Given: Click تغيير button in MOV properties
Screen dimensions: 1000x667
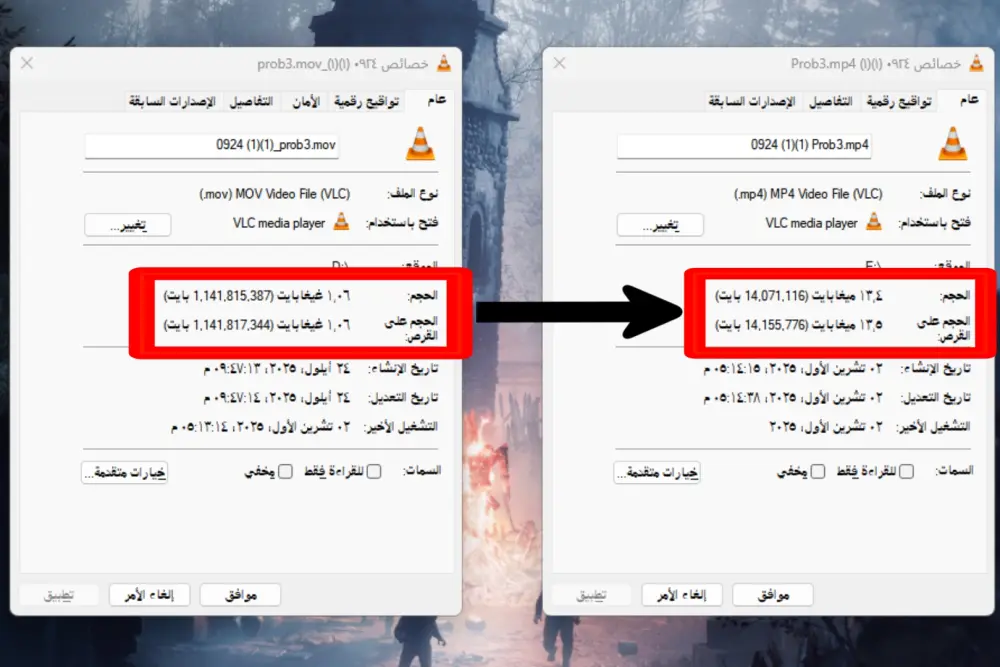Looking at the screenshot, I should click(x=128, y=225).
